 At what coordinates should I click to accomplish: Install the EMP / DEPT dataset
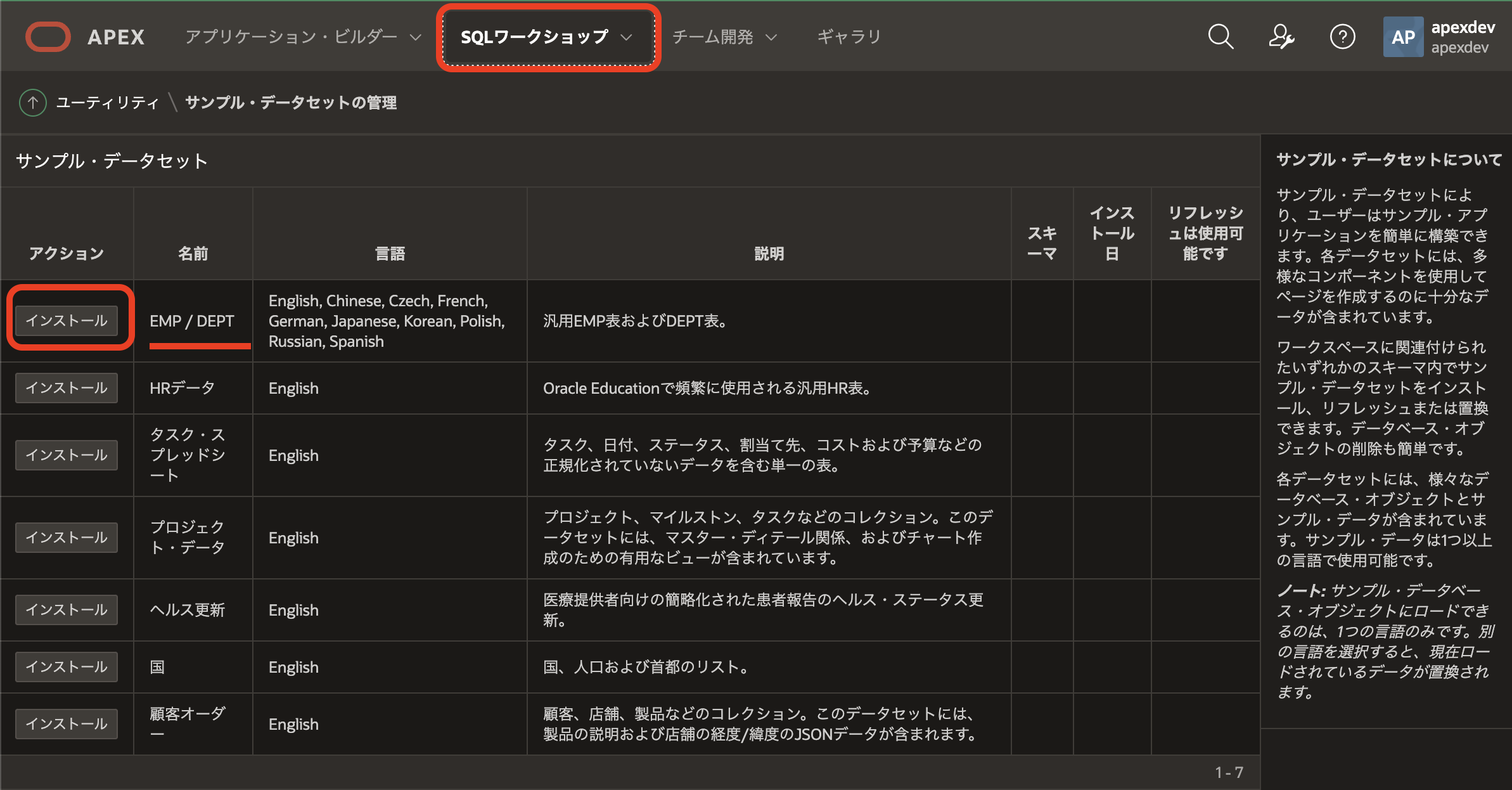tap(67, 321)
